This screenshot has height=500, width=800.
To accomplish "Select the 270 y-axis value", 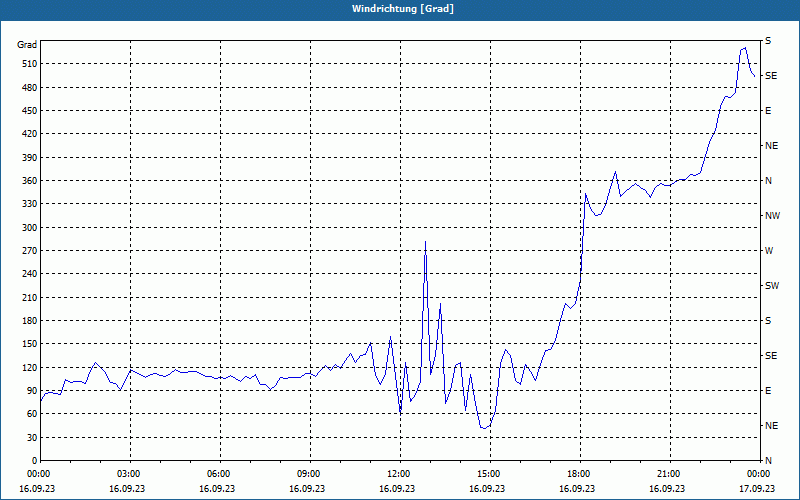I will click(x=28, y=251).
